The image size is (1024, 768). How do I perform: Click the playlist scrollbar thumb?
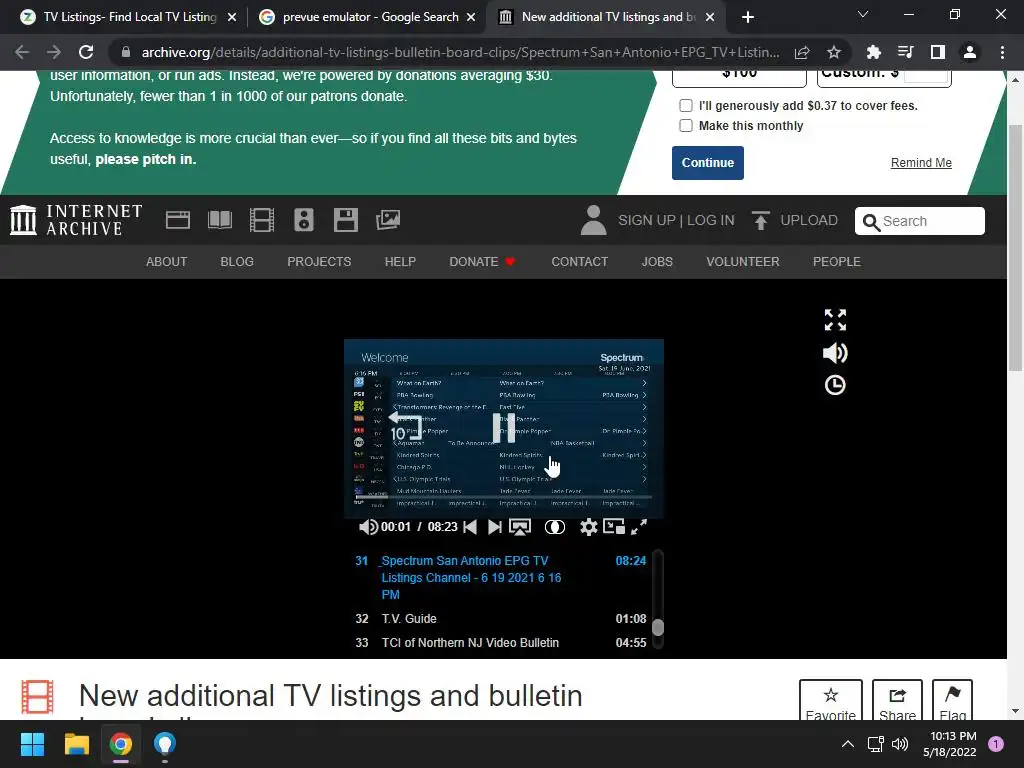[658, 627]
